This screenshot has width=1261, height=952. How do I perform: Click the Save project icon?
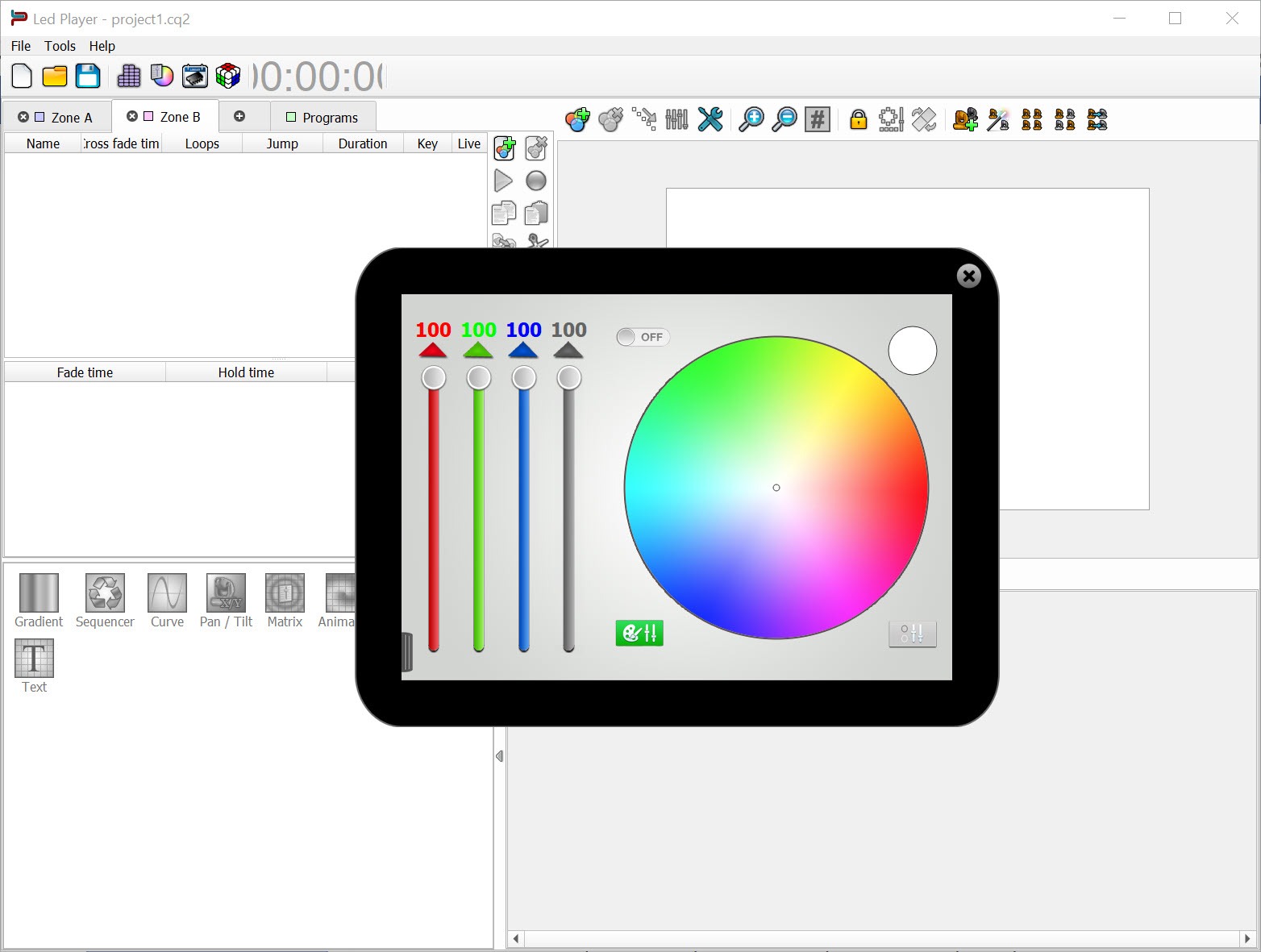(x=87, y=76)
